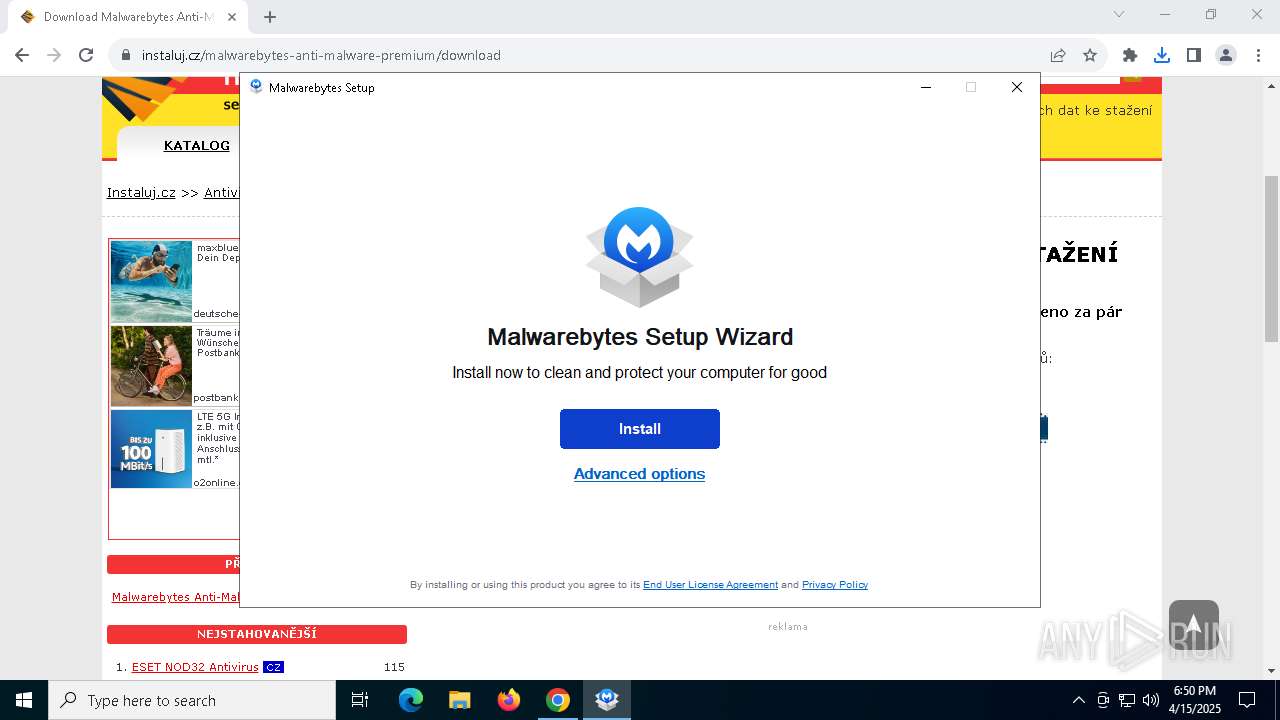The image size is (1280, 720).
Task: Click the swimming ad thumbnail
Action: [x=151, y=281]
